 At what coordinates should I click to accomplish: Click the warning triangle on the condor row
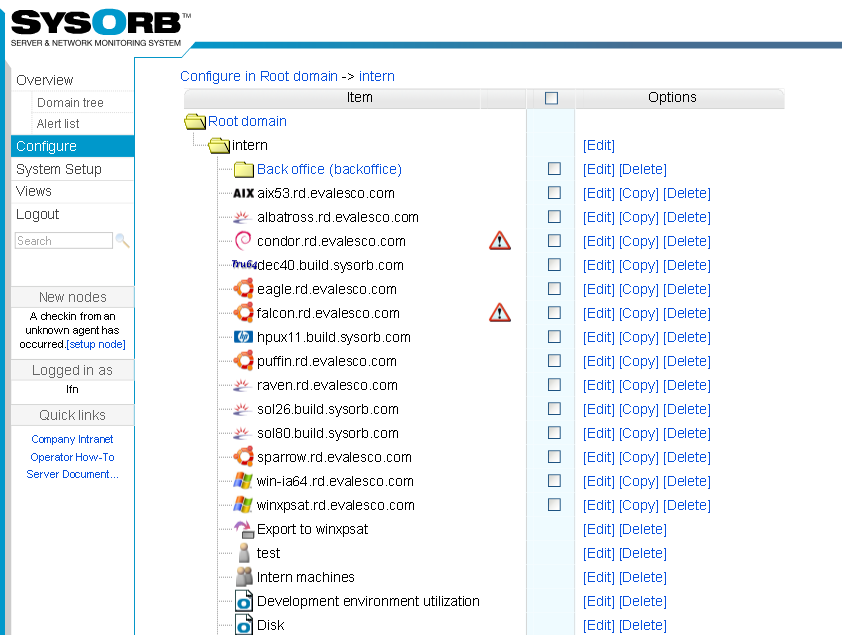click(x=500, y=241)
